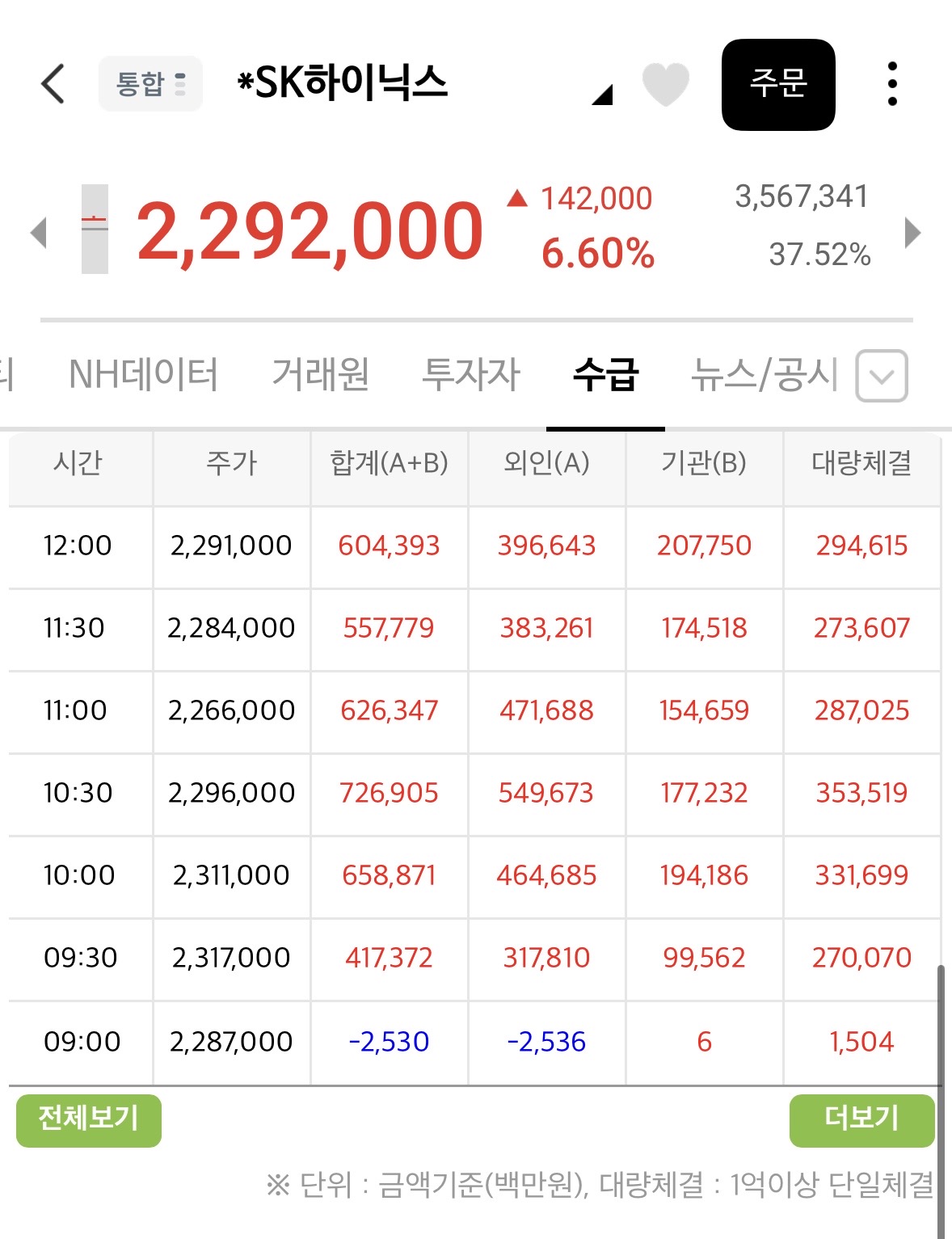Expand the tab list chevron box
Screen dimensions: 952x1239
[x=882, y=376]
